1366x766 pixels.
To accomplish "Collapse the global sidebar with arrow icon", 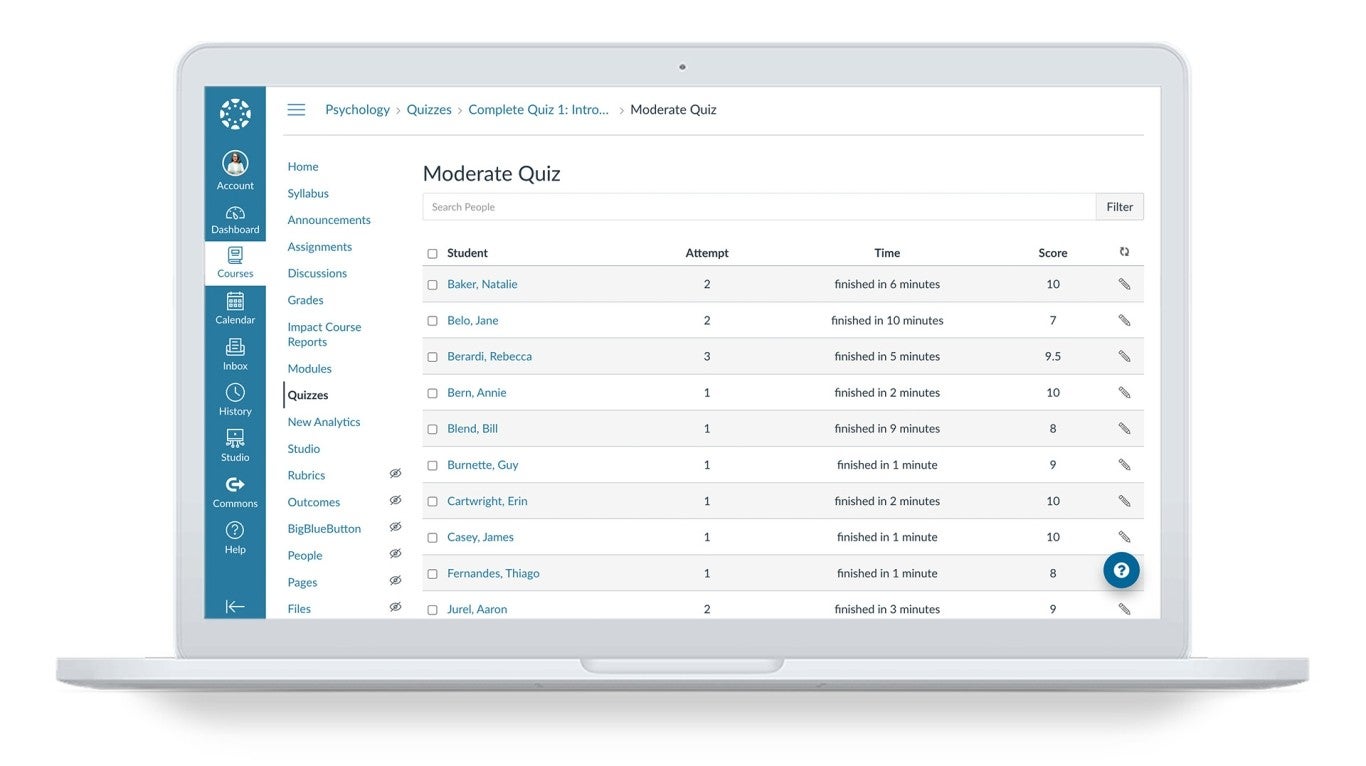I will coord(235,606).
